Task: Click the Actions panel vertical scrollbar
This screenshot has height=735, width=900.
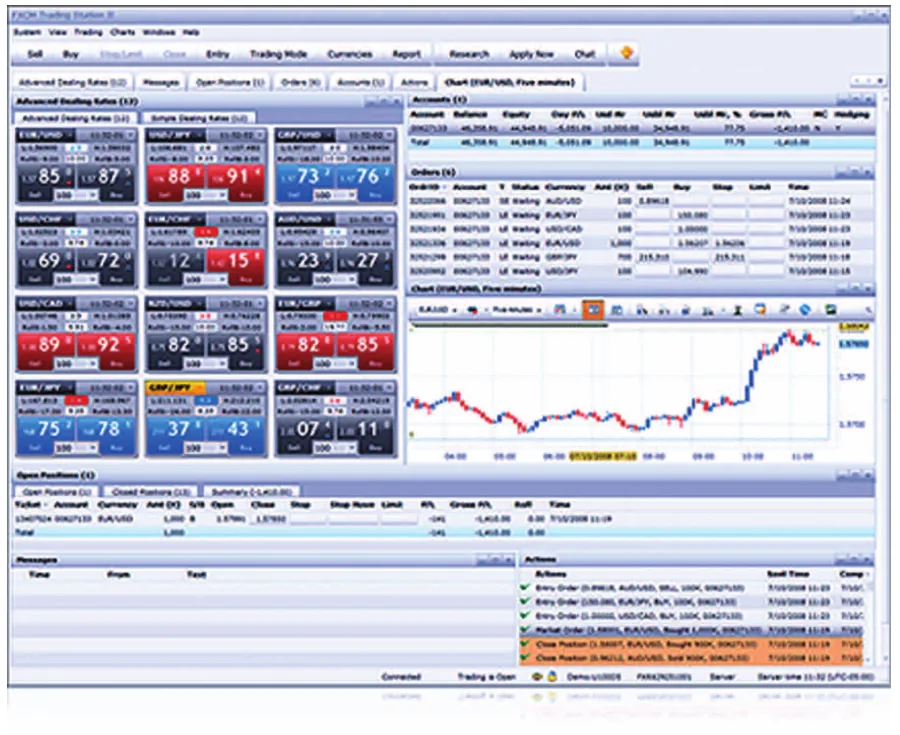Action: pyautogui.click(x=867, y=623)
